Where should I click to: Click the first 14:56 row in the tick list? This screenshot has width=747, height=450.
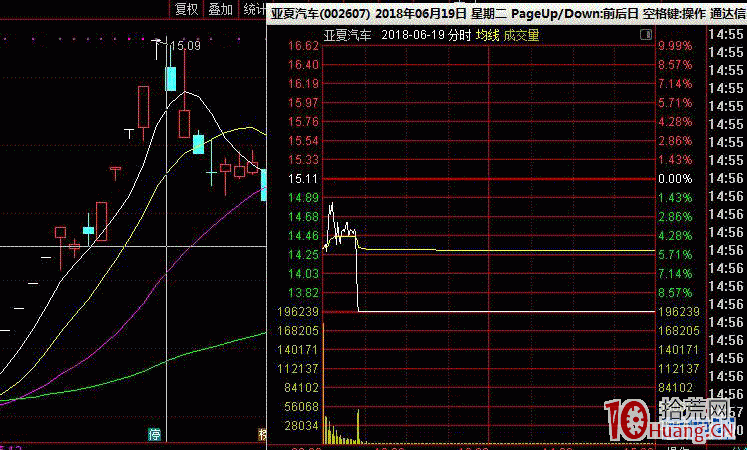pos(726,178)
